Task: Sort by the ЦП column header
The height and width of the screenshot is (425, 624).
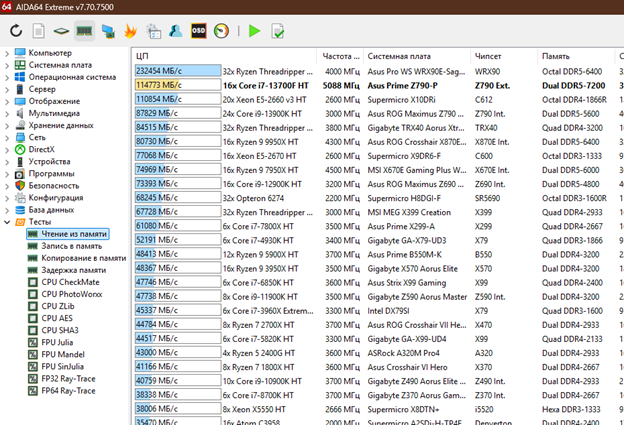Action: coord(224,56)
